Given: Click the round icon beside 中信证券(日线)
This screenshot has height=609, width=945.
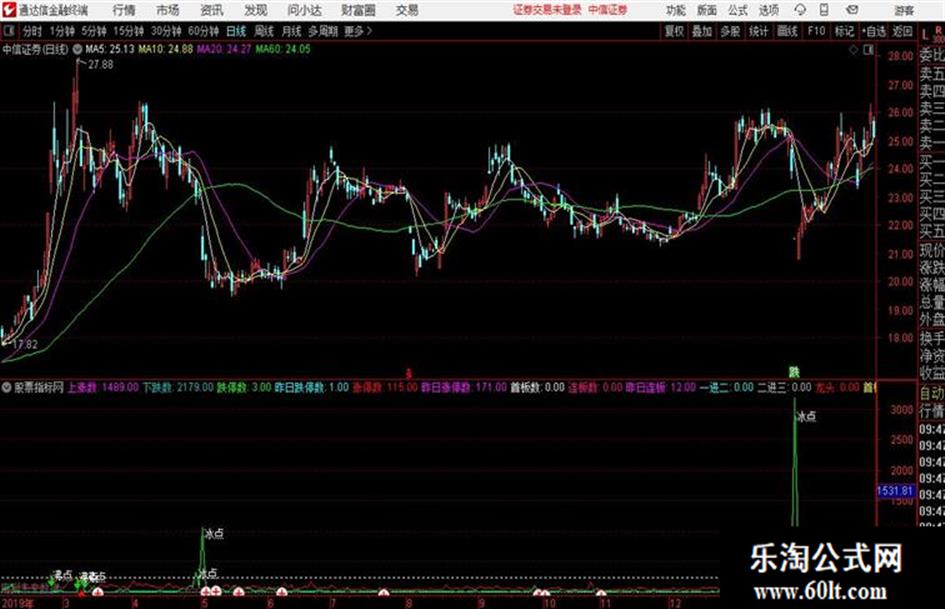Looking at the screenshot, I should 77,49.
